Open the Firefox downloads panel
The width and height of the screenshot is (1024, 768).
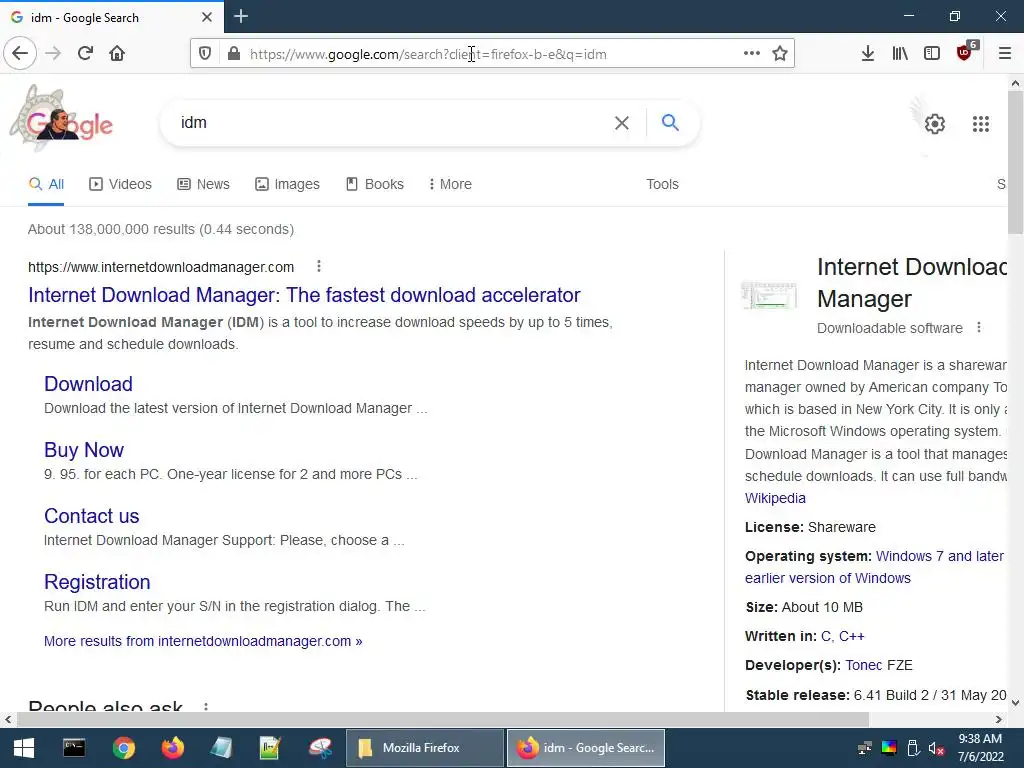(867, 54)
